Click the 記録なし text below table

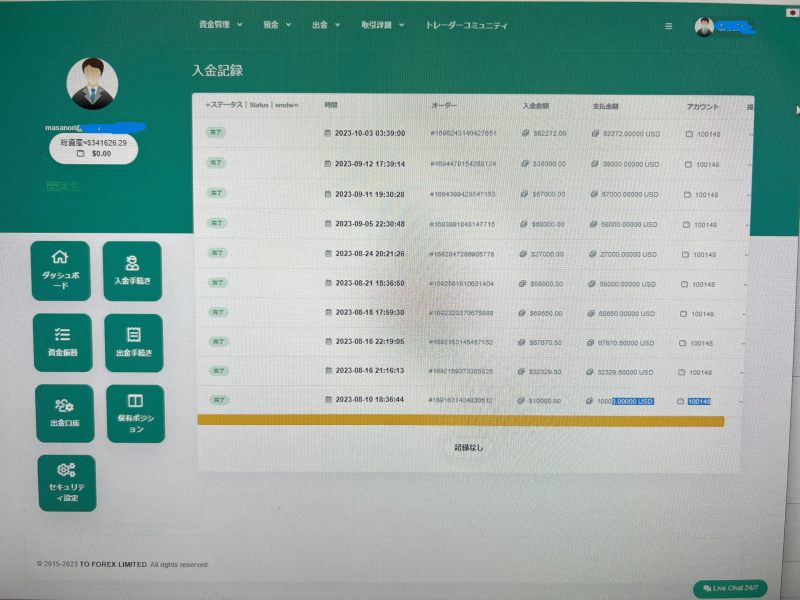point(468,447)
